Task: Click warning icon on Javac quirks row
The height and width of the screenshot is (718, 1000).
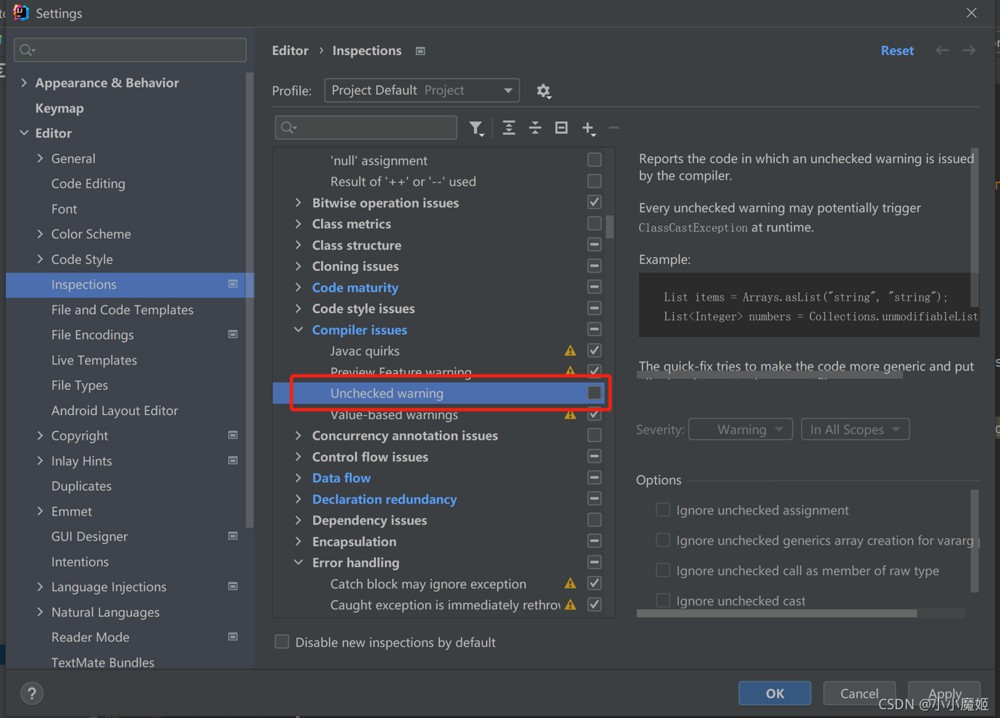Action: click(570, 351)
